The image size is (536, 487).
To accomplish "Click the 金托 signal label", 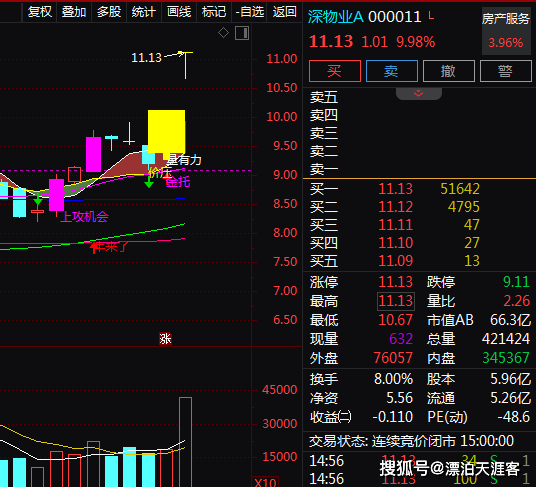I will (x=178, y=181).
